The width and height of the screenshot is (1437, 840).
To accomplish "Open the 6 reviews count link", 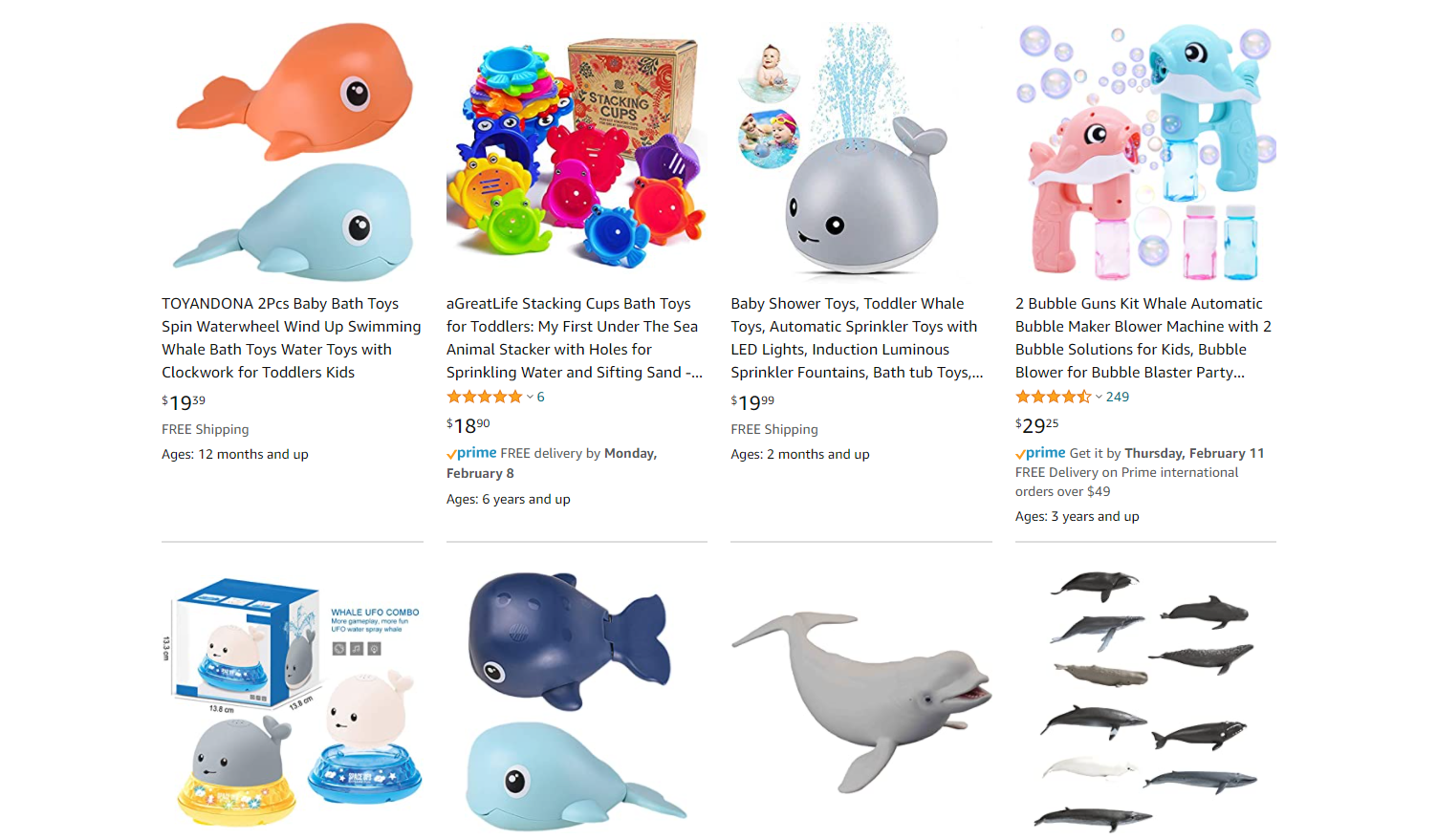I will [540, 397].
